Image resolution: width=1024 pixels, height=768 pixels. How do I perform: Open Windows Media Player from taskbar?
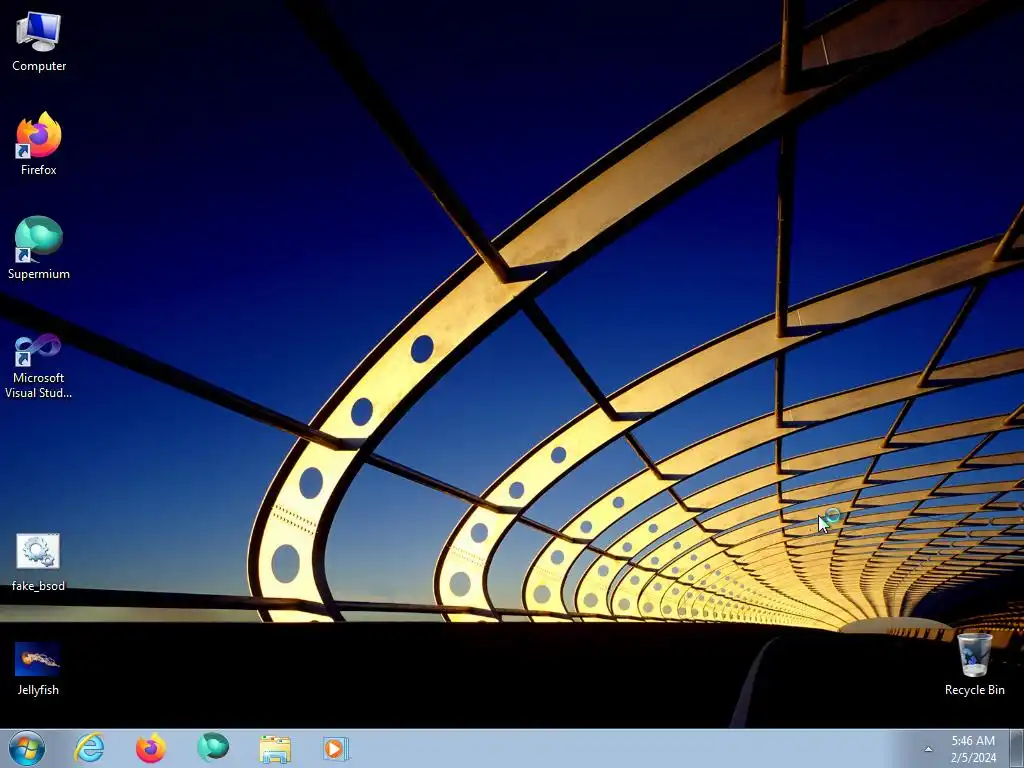coord(336,748)
